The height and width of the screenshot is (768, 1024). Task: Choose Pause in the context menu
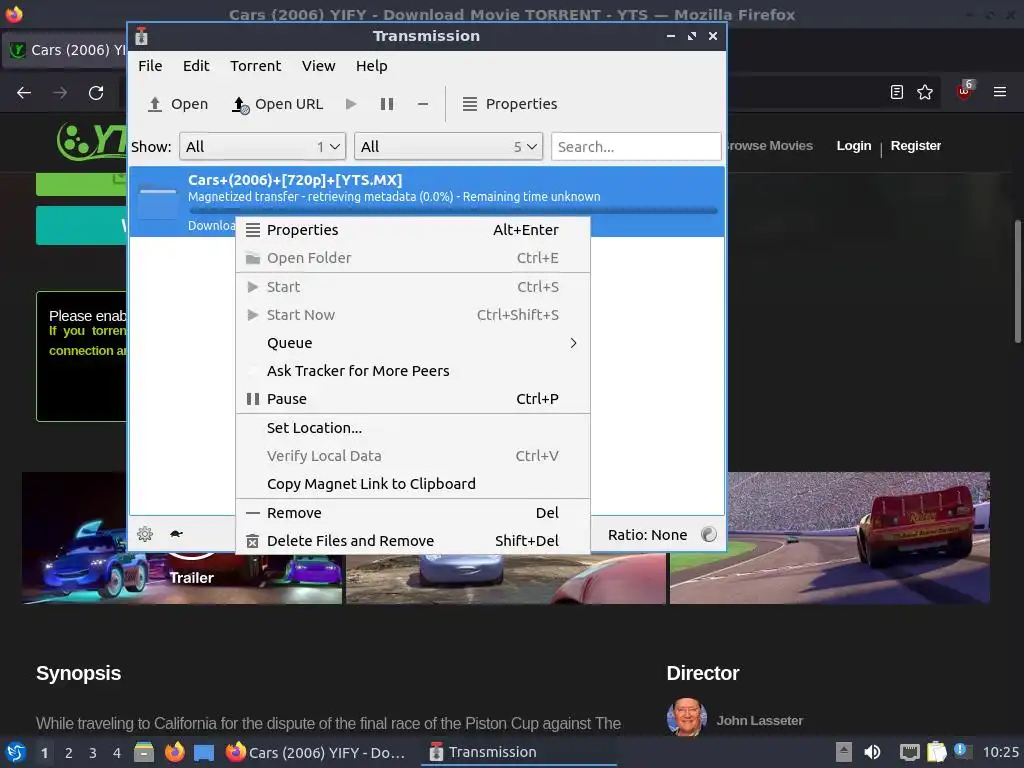pyautogui.click(x=413, y=399)
